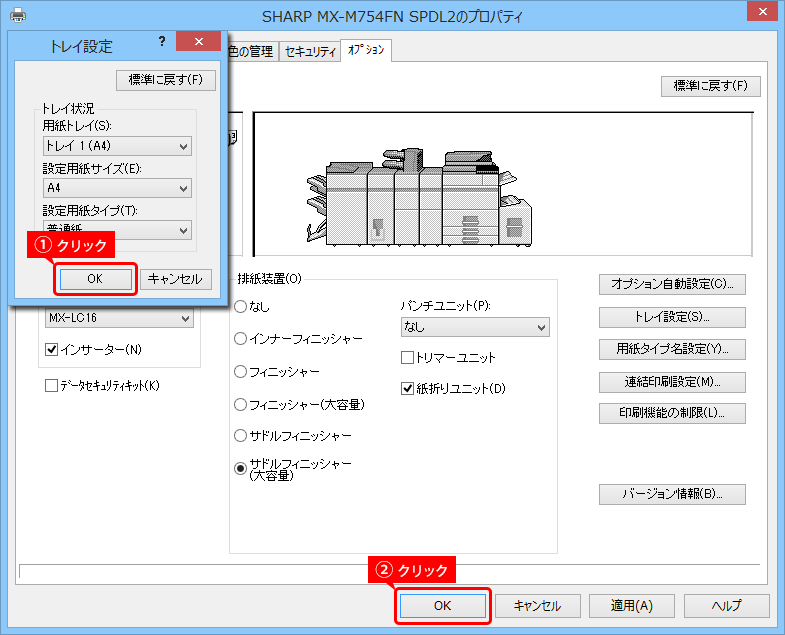
Task: Open the 設定用紙サイズ dropdown showing A4
Action: tap(117, 188)
